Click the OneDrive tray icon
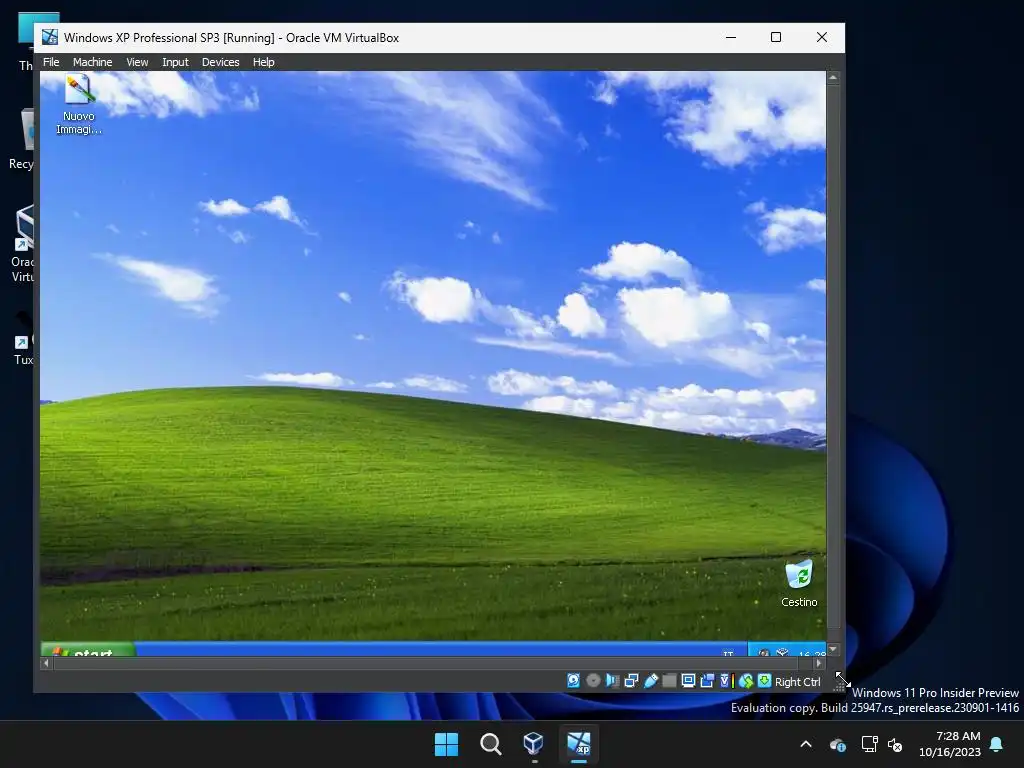Viewport: 1024px width, 768px height. (838, 744)
